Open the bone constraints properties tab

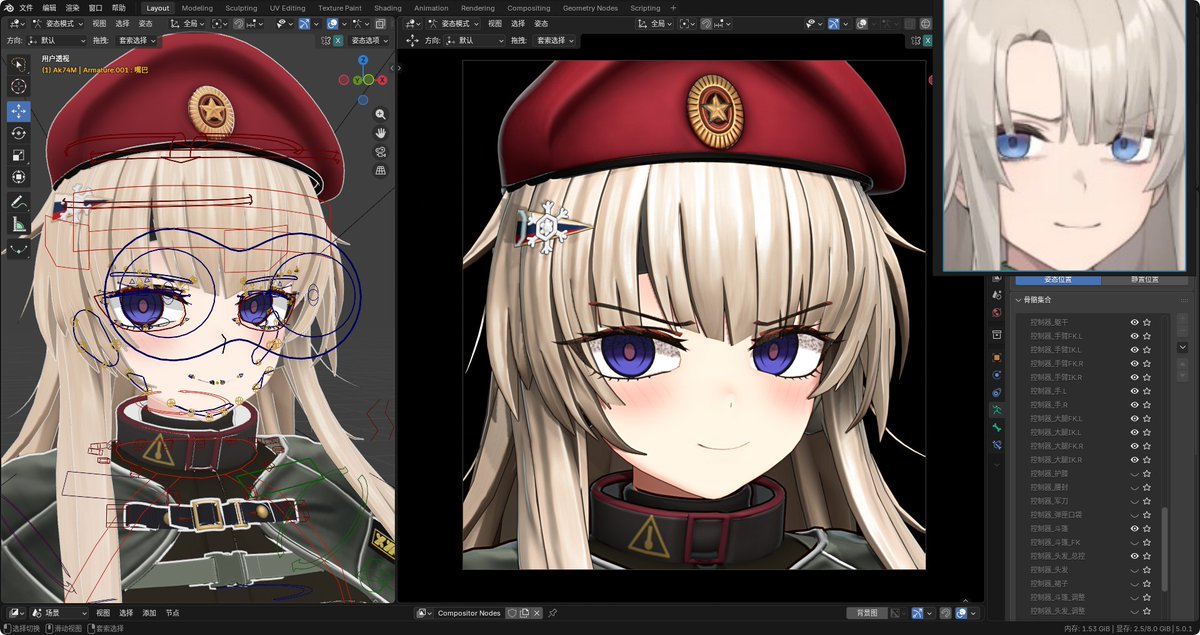(997, 444)
